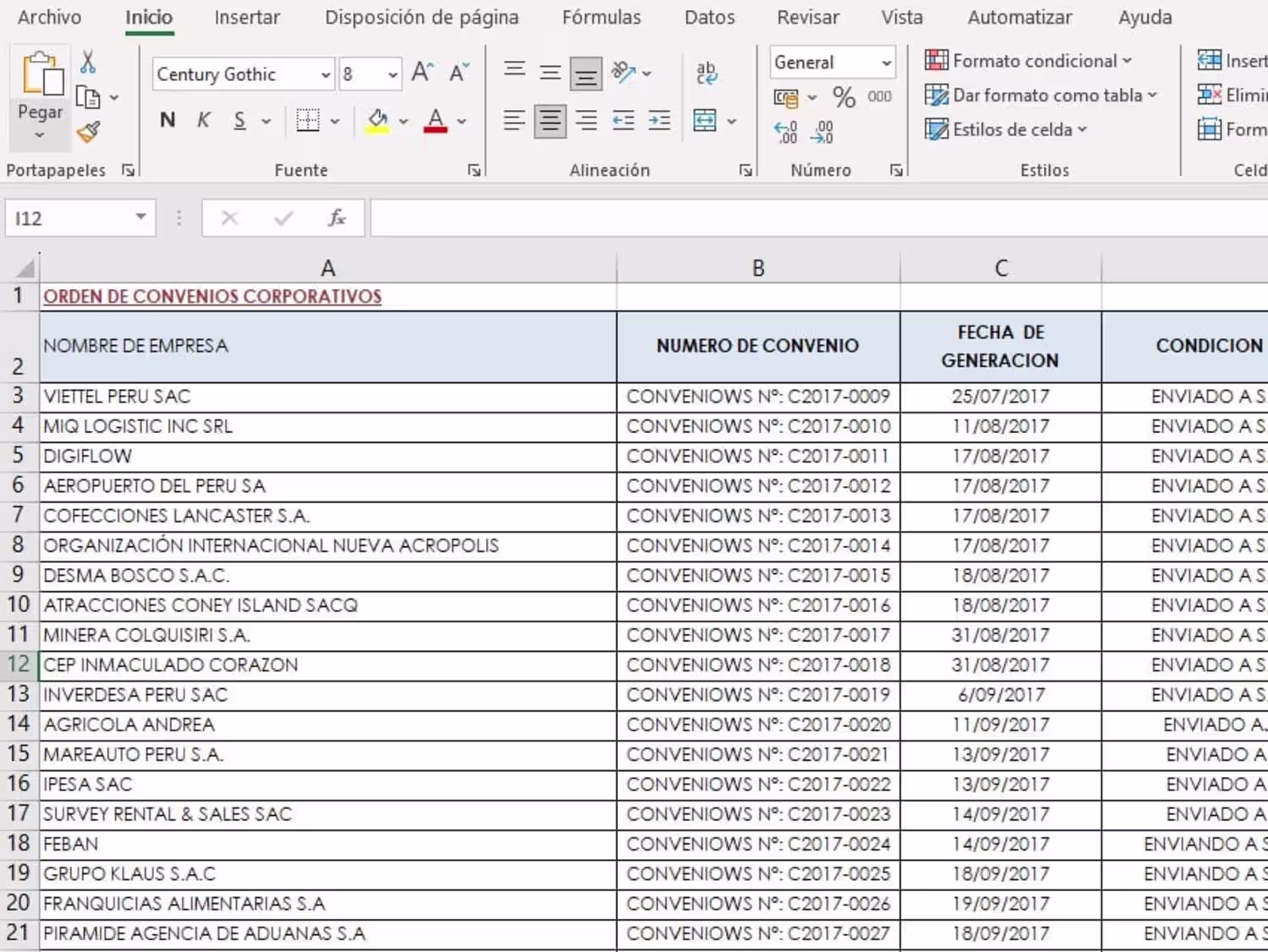Open the General number format dropdown
Image resolution: width=1268 pixels, height=952 pixels.
point(886,63)
